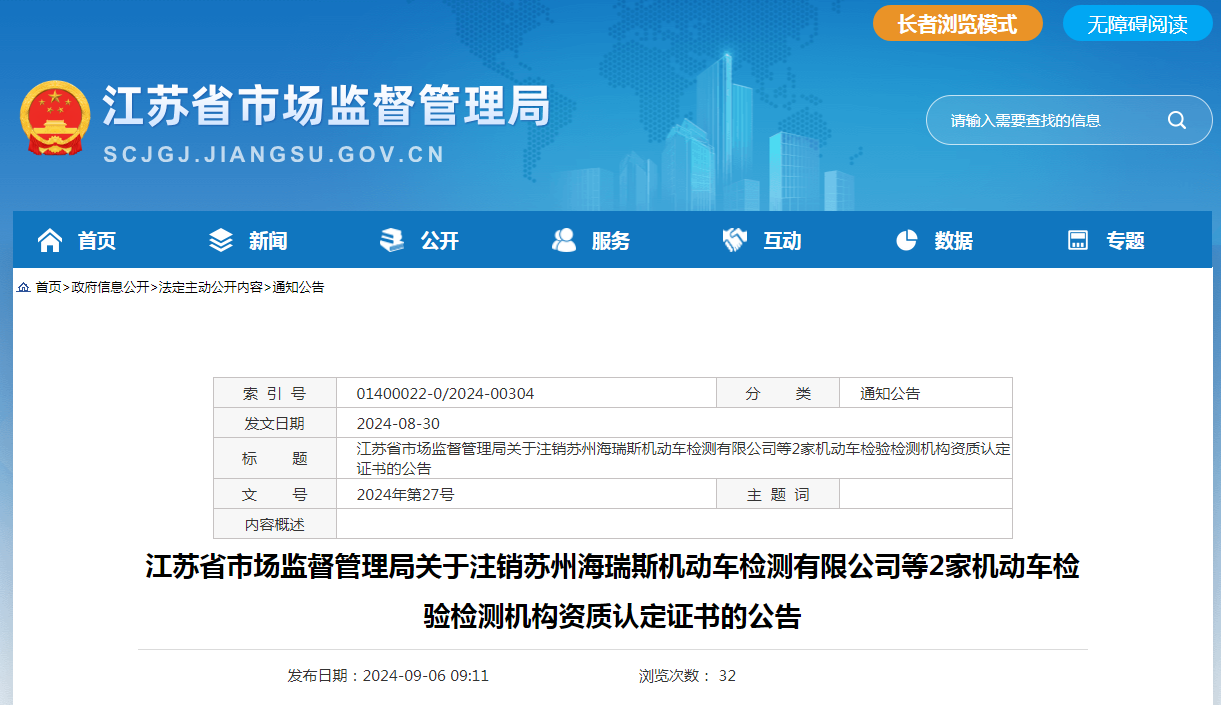Open the 新闻 navigation menu
Screen dimensions: 1221x705
coord(268,241)
